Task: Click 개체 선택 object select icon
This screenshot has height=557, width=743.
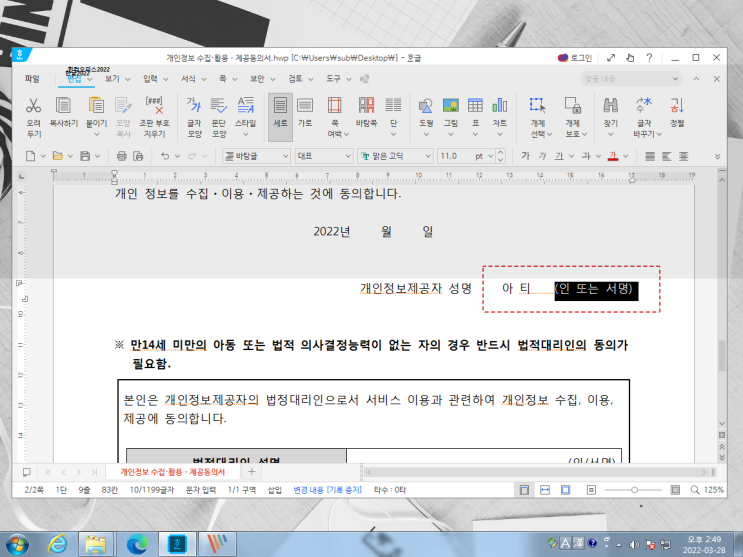Action: point(538,106)
